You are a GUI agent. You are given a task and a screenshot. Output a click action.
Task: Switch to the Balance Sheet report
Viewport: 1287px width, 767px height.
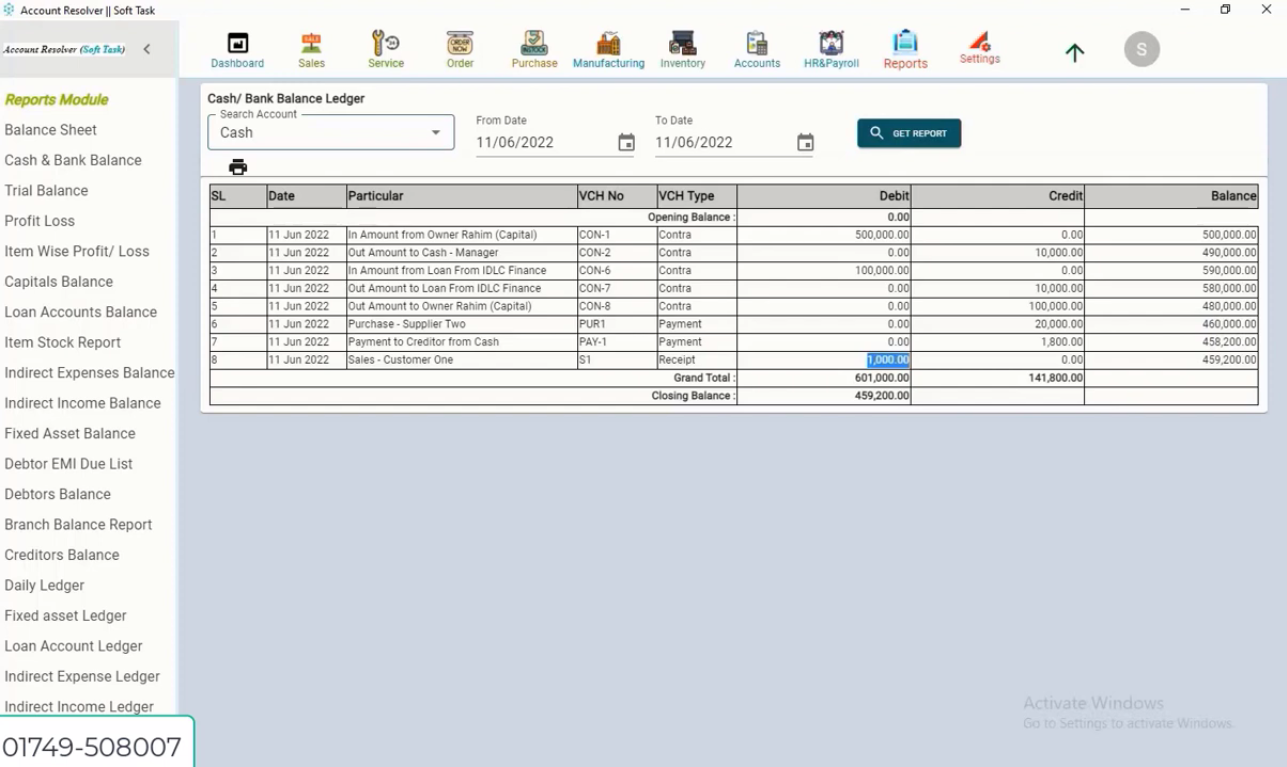[50, 130]
